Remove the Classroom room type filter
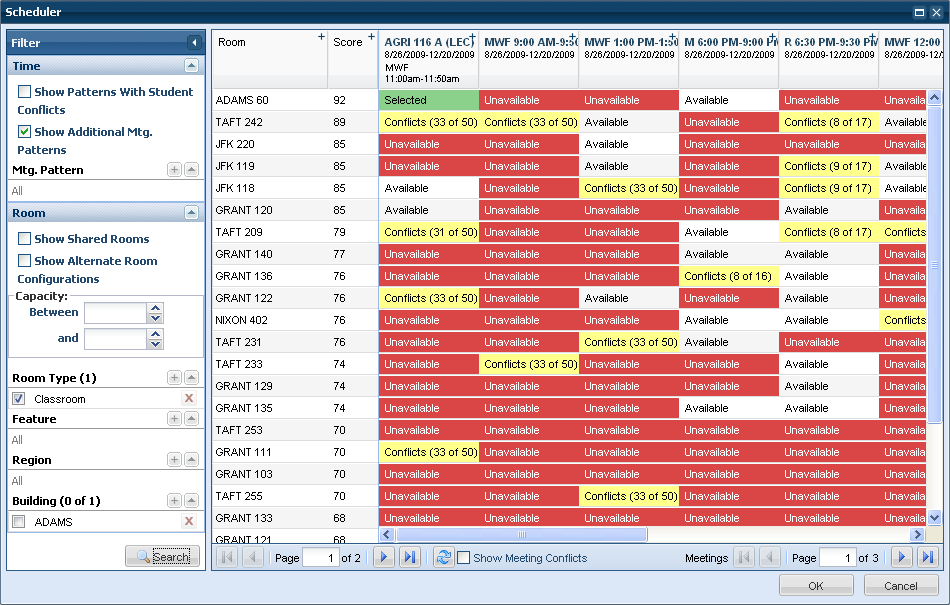The height and width of the screenshot is (605, 950). point(189,398)
